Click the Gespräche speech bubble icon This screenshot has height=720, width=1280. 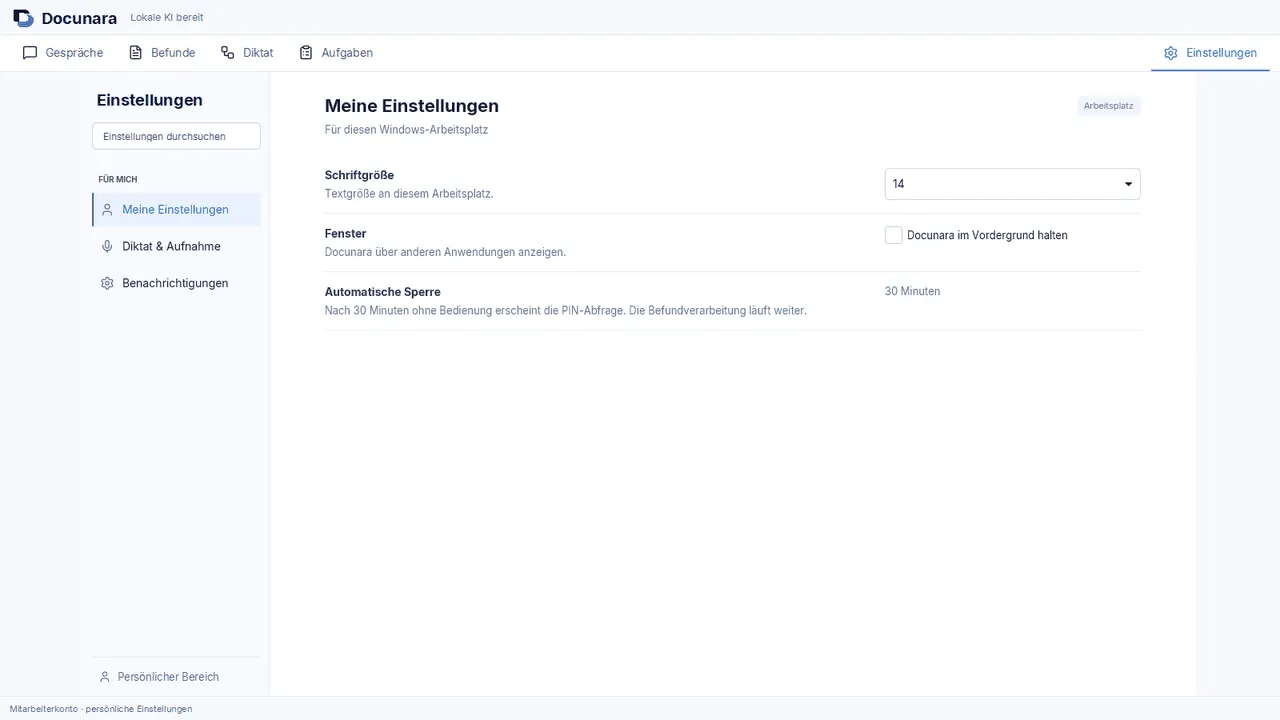[x=30, y=53]
